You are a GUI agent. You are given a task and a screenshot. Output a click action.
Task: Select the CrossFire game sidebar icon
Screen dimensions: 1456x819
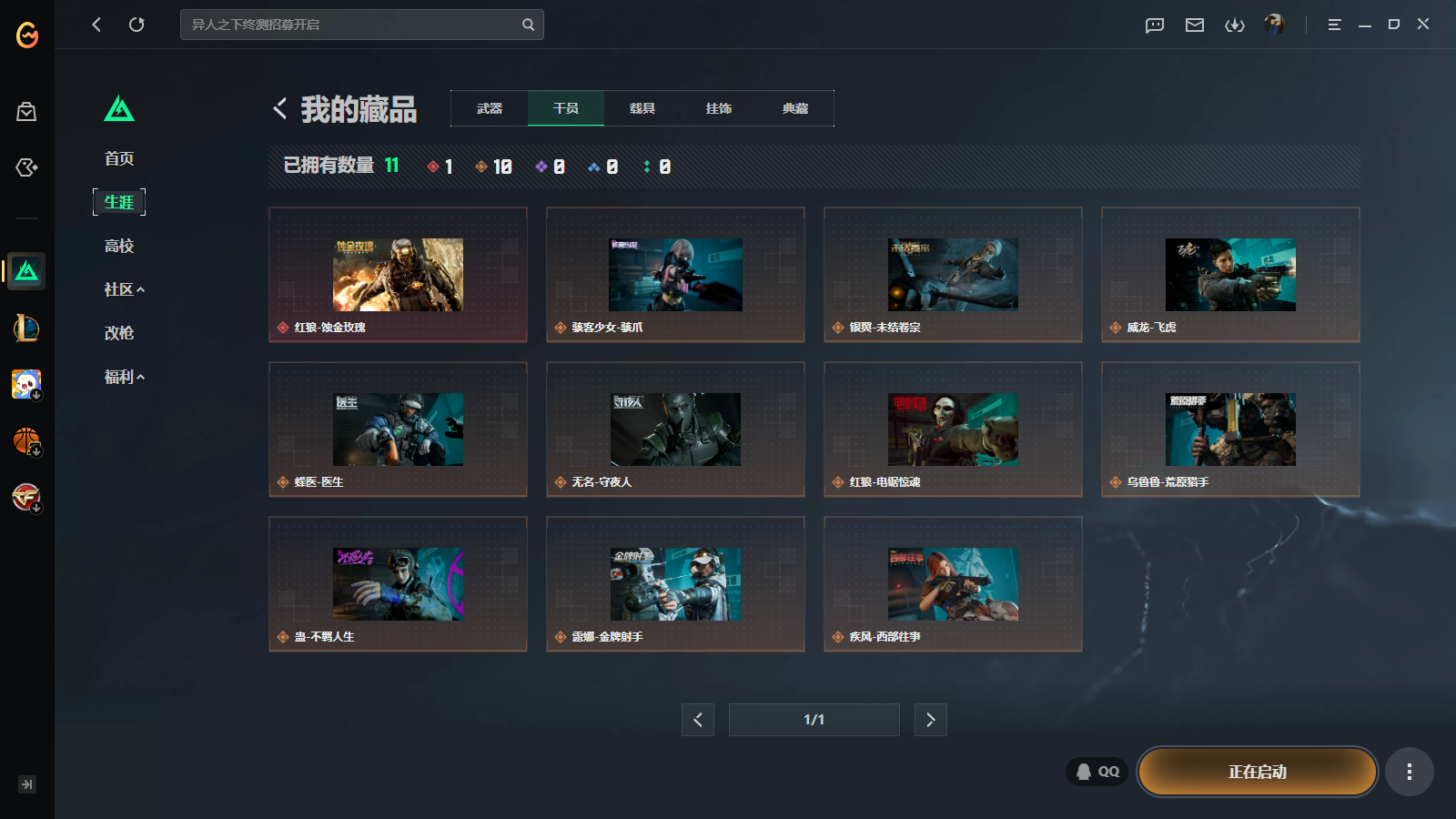(26, 498)
